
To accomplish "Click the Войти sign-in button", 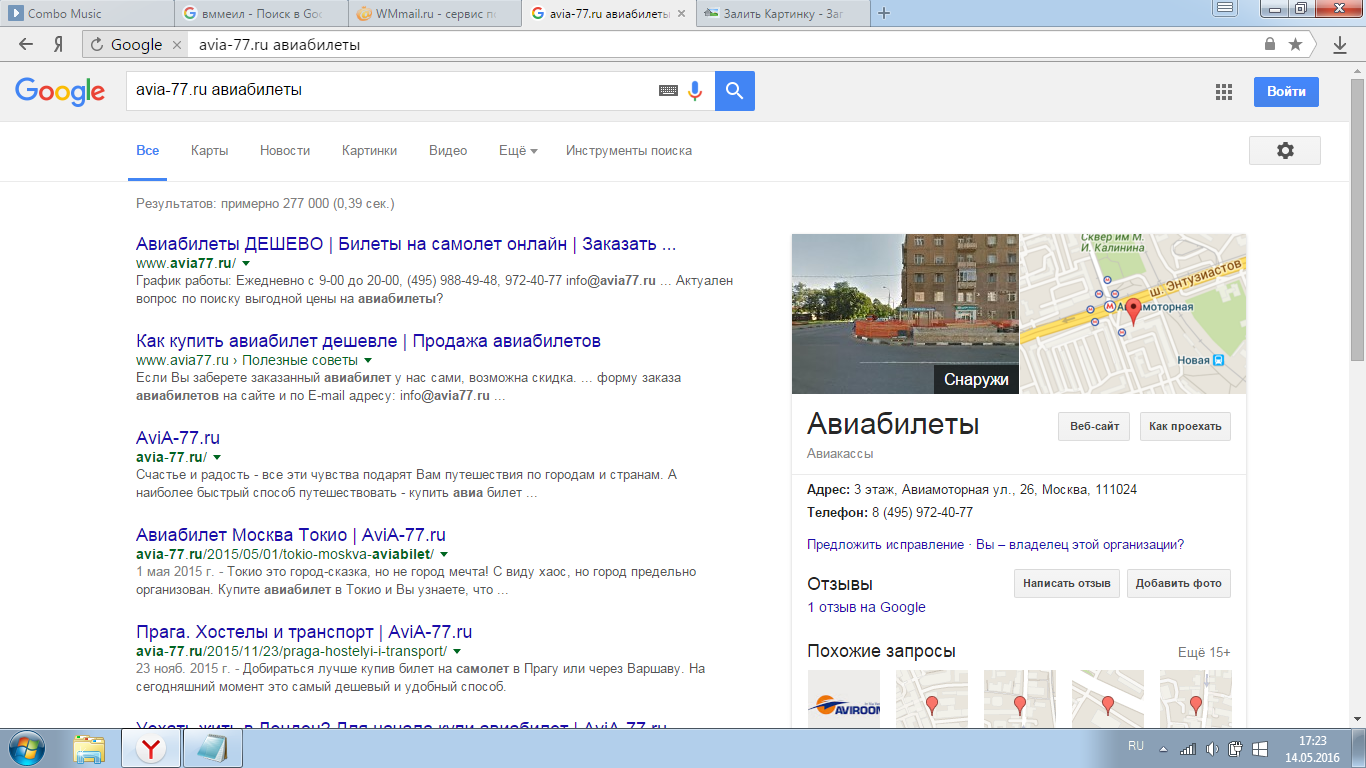I will click(1286, 91).
